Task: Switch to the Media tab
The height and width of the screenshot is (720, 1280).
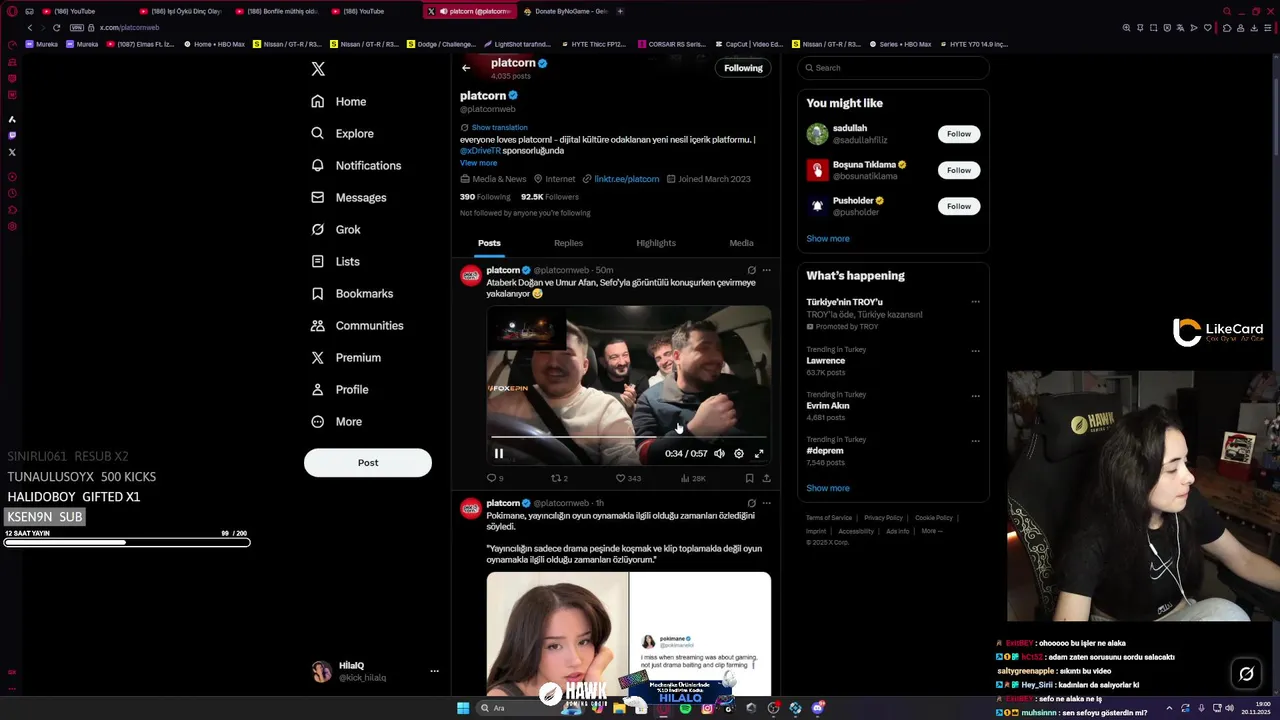Action: (741, 243)
